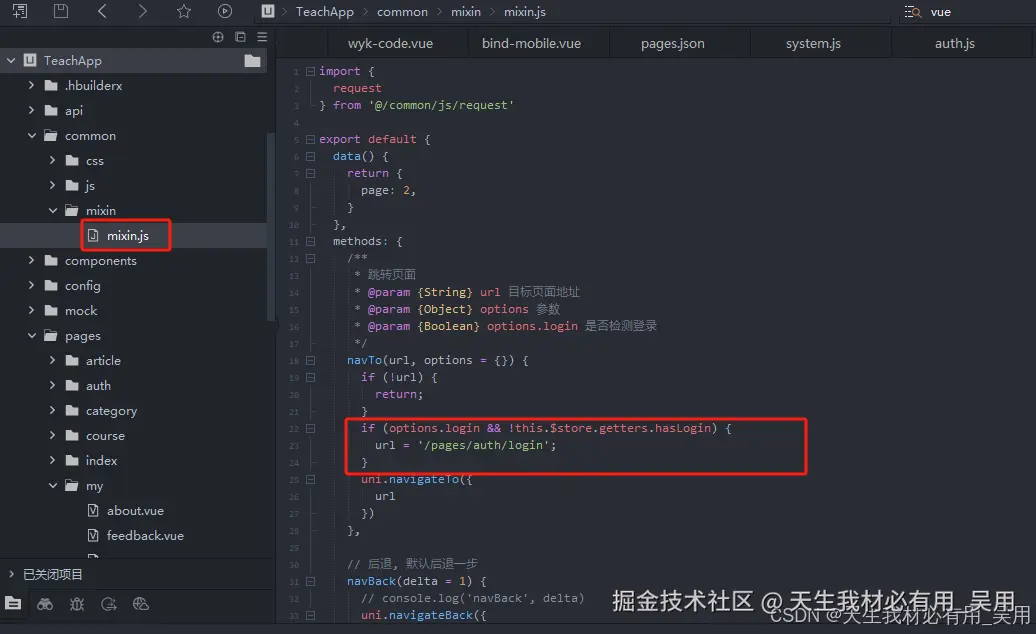Navigate forward using the right arrow

[143, 11]
